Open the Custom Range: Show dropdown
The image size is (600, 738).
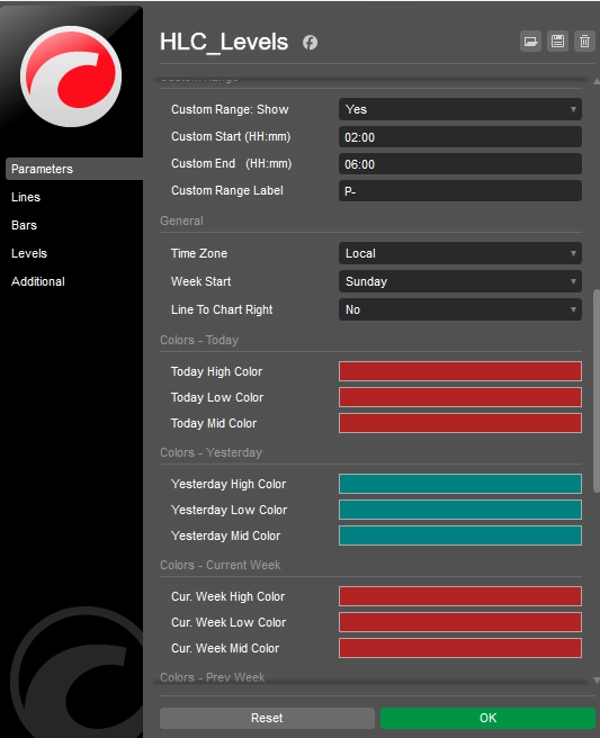(x=460, y=110)
